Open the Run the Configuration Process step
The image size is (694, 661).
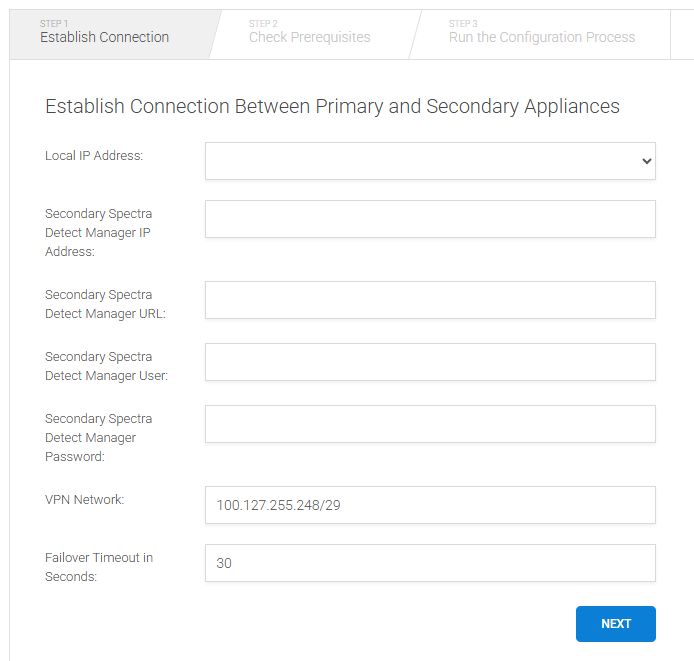pos(541,37)
